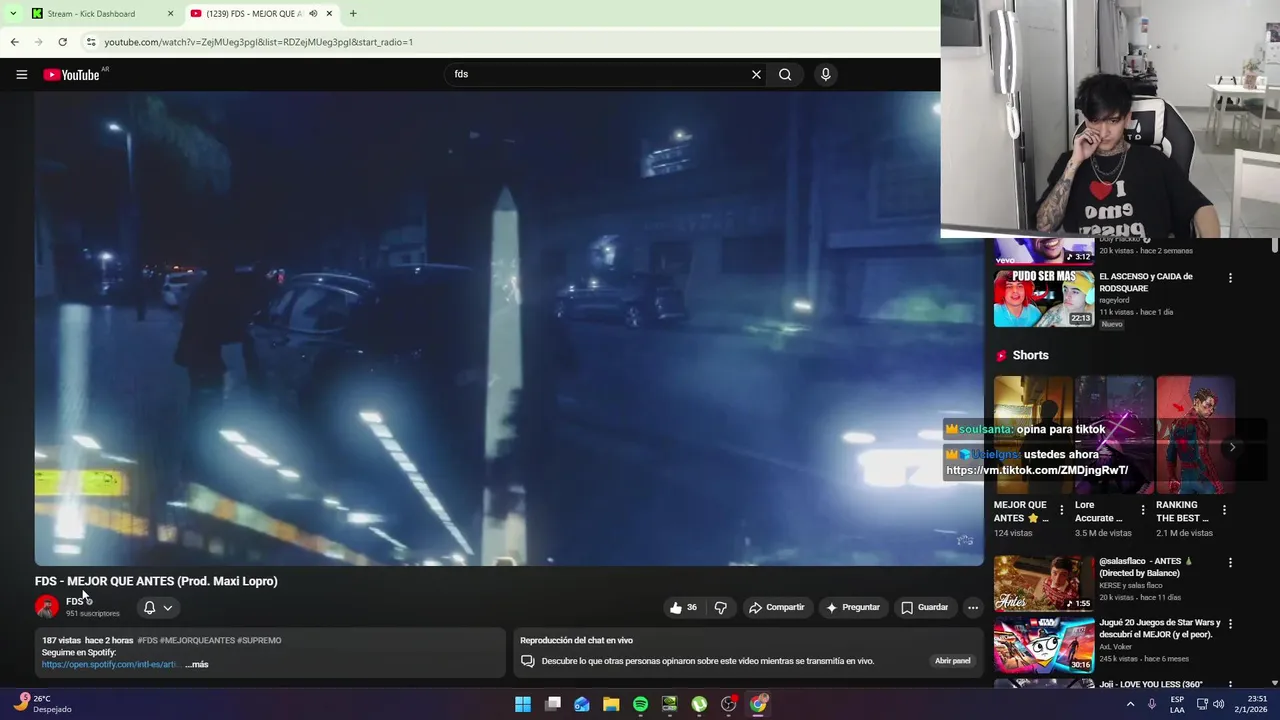The width and height of the screenshot is (1280, 720).
Task: Open FDS channel avatar
Action: point(47,606)
